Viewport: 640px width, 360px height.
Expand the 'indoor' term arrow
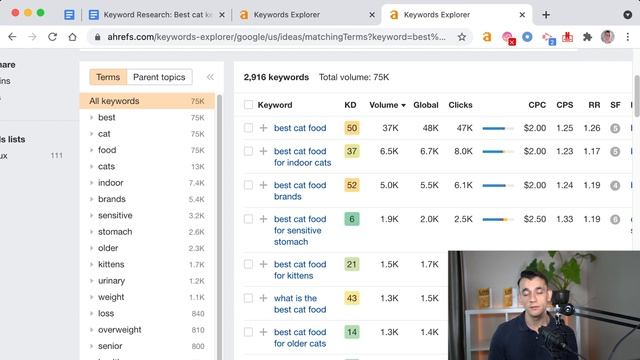[91, 183]
